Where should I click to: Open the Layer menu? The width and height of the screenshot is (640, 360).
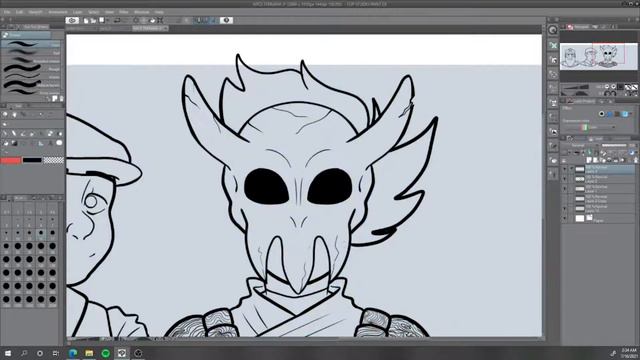pos(77,12)
